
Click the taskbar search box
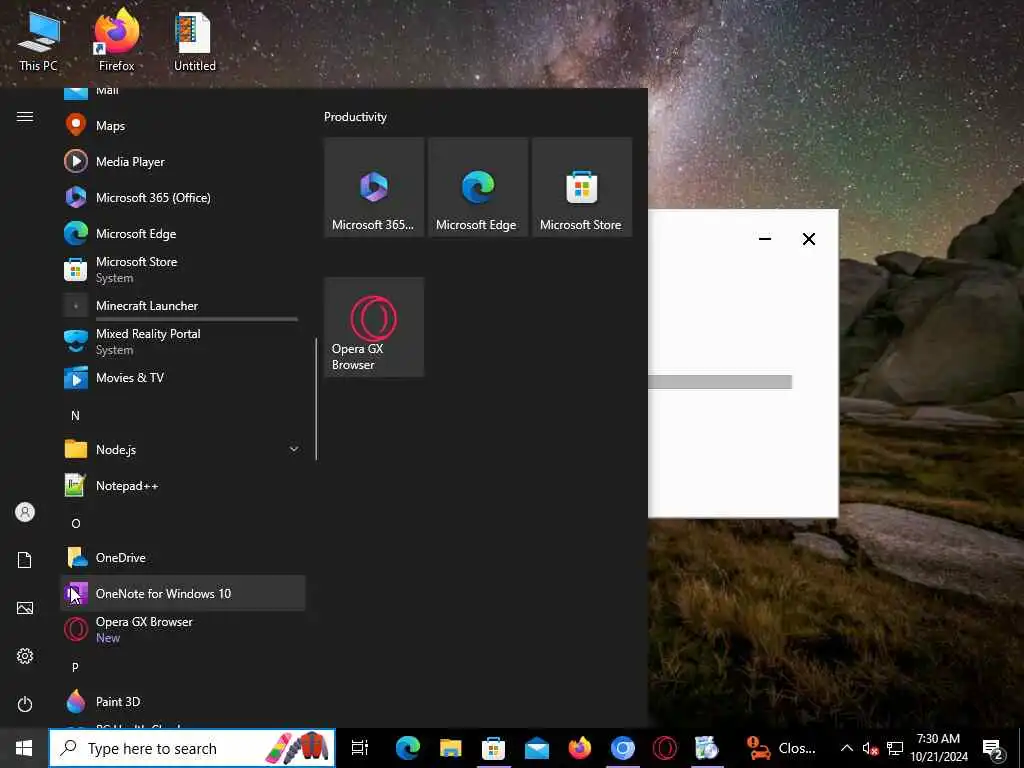(192, 748)
